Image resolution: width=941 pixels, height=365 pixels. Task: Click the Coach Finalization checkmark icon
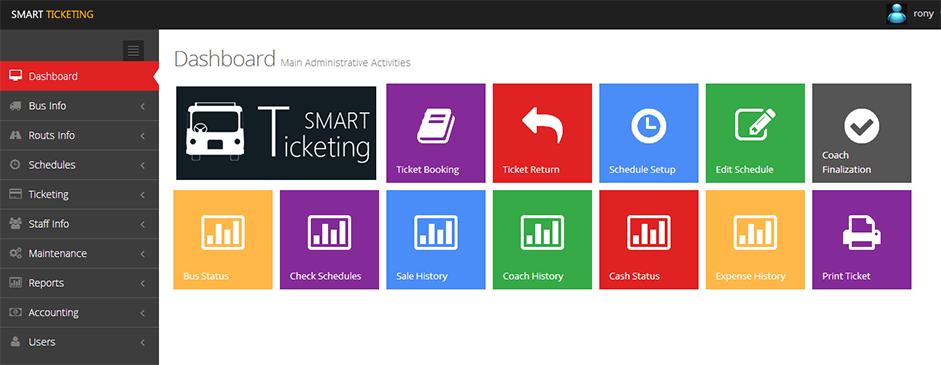point(861,125)
